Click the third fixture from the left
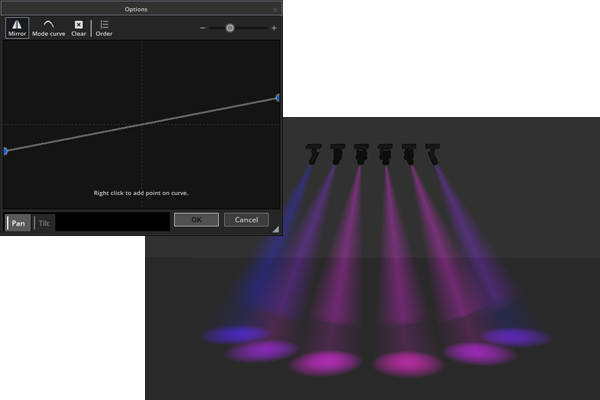This screenshot has height=400, width=600. coord(361,154)
